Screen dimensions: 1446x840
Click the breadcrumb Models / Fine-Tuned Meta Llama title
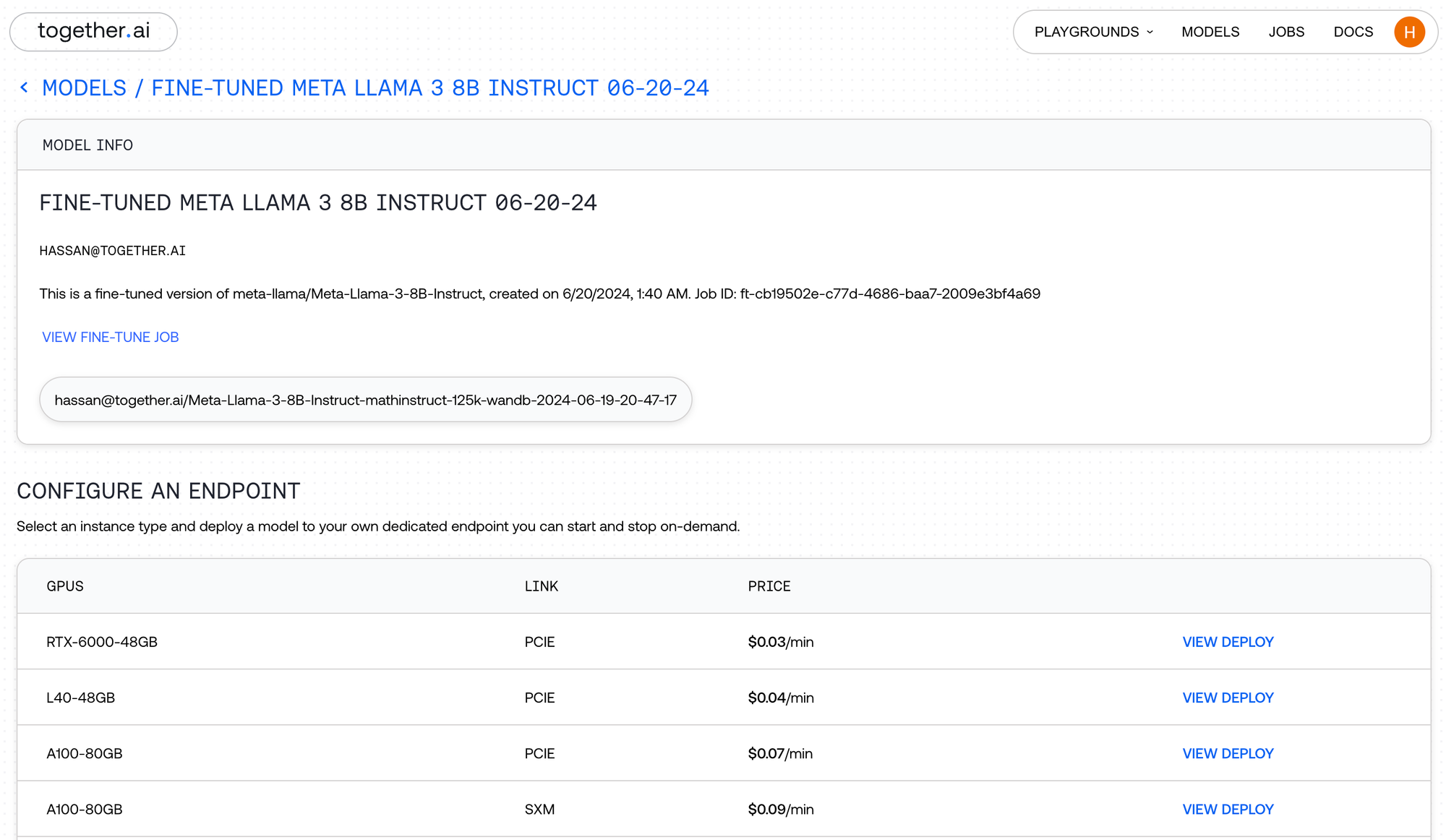tap(375, 87)
